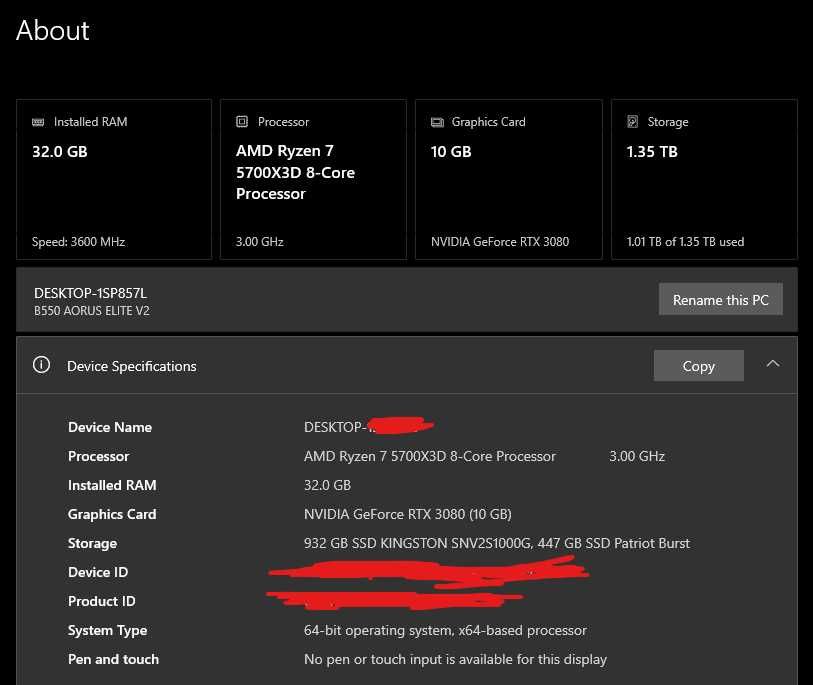Click the Installed RAM label in specifications list
Viewport: 813px width, 685px height.
[112, 485]
